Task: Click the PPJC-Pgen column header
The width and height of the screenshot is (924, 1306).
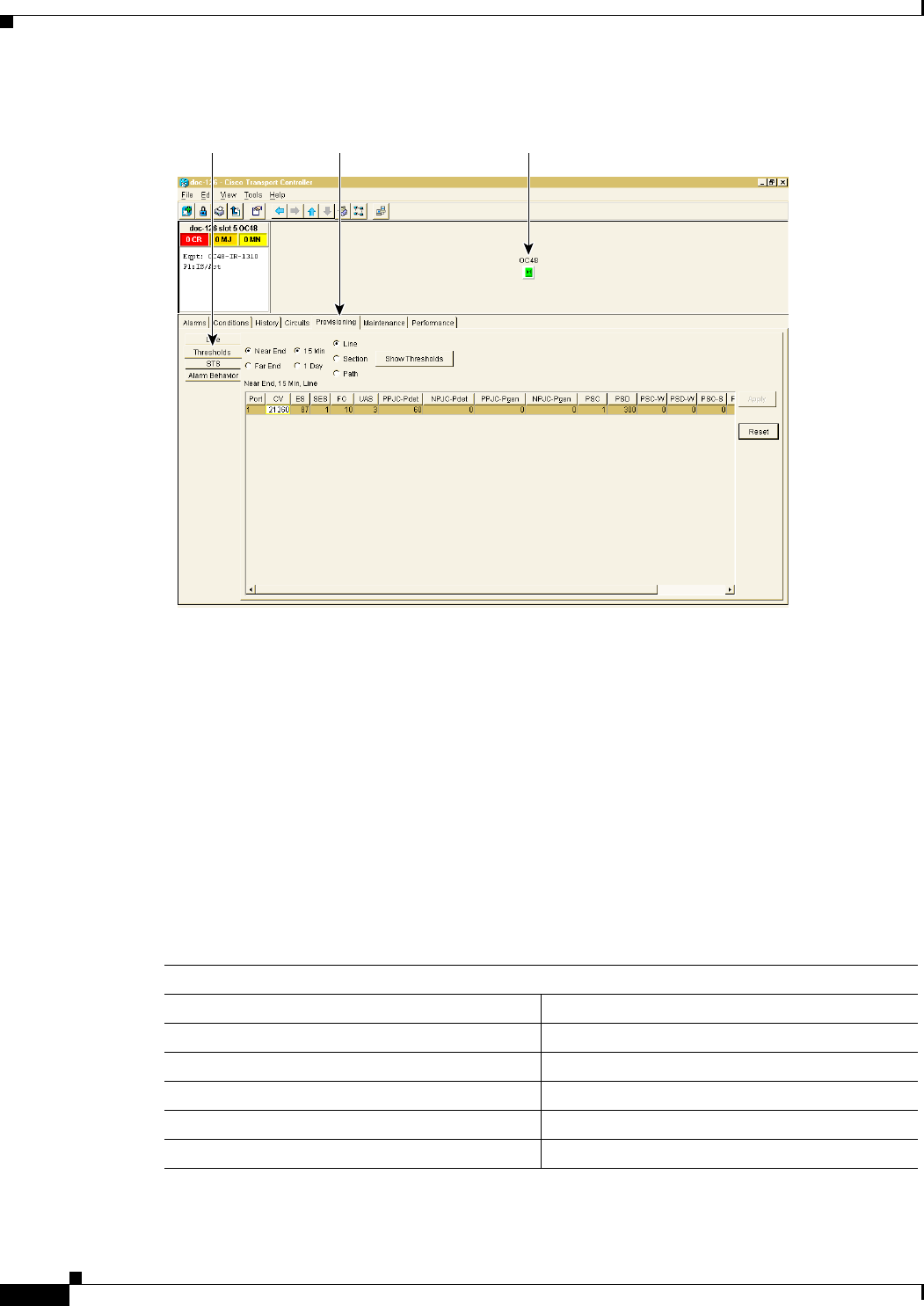Action: pyautogui.click(x=500, y=399)
